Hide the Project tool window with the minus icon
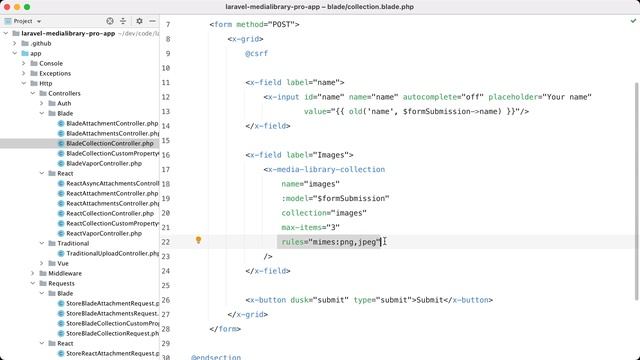The height and width of the screenshot is (360, 640). [152, 21]
